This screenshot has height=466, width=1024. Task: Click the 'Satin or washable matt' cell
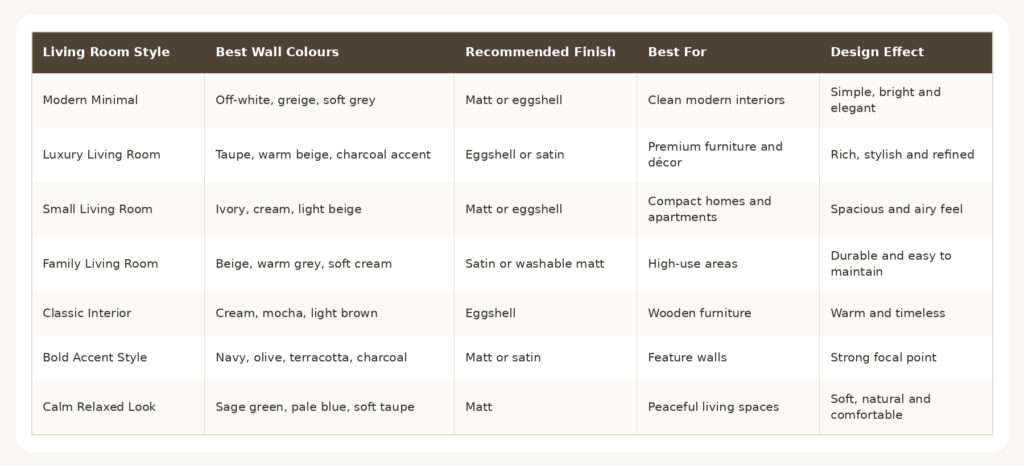tap(546, 264)
